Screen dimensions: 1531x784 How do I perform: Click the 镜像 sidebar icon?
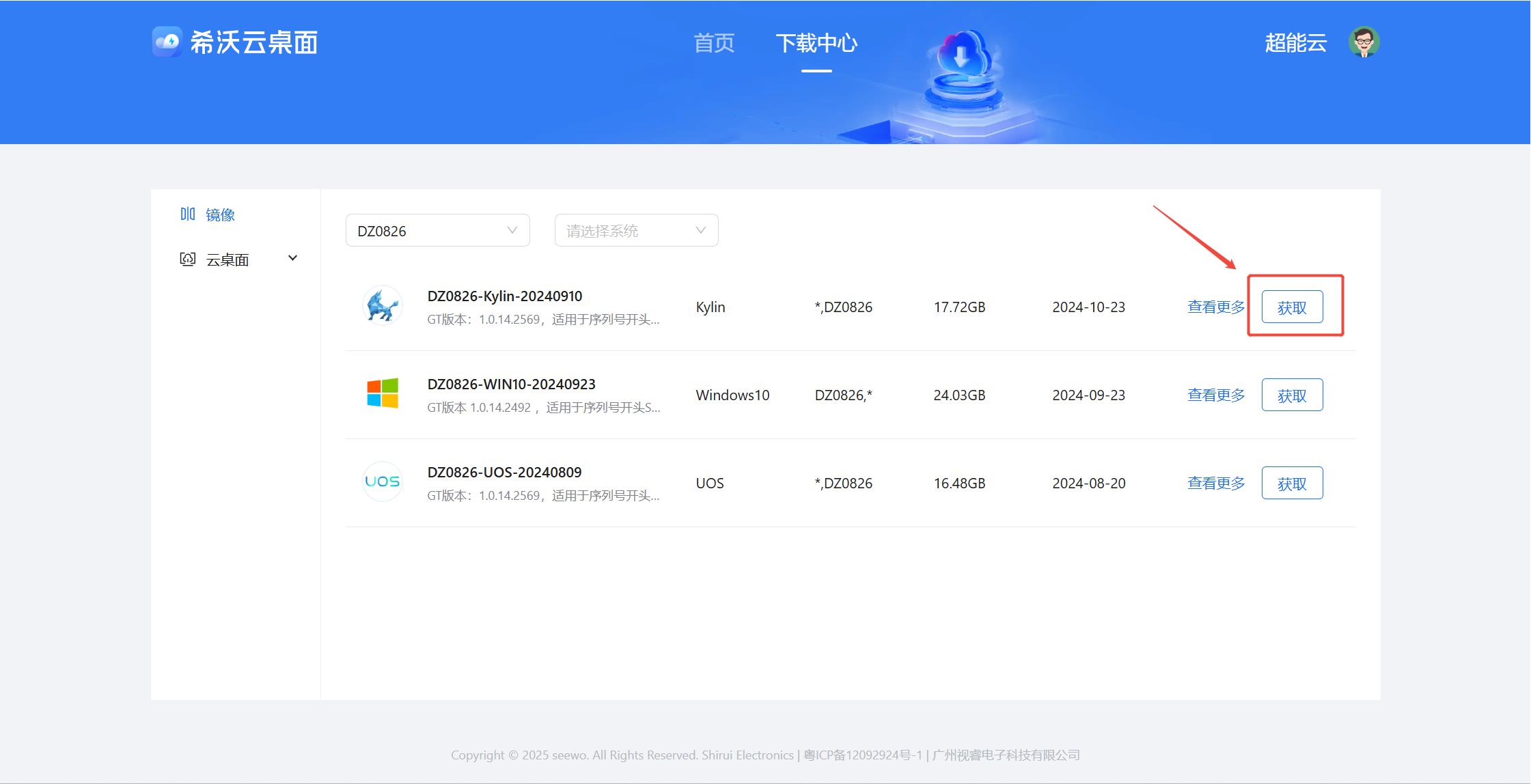click(x=188, y=214)
